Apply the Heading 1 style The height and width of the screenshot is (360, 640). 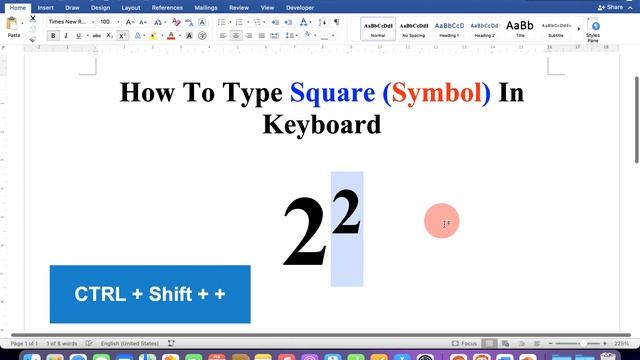(x=449, y=29)
